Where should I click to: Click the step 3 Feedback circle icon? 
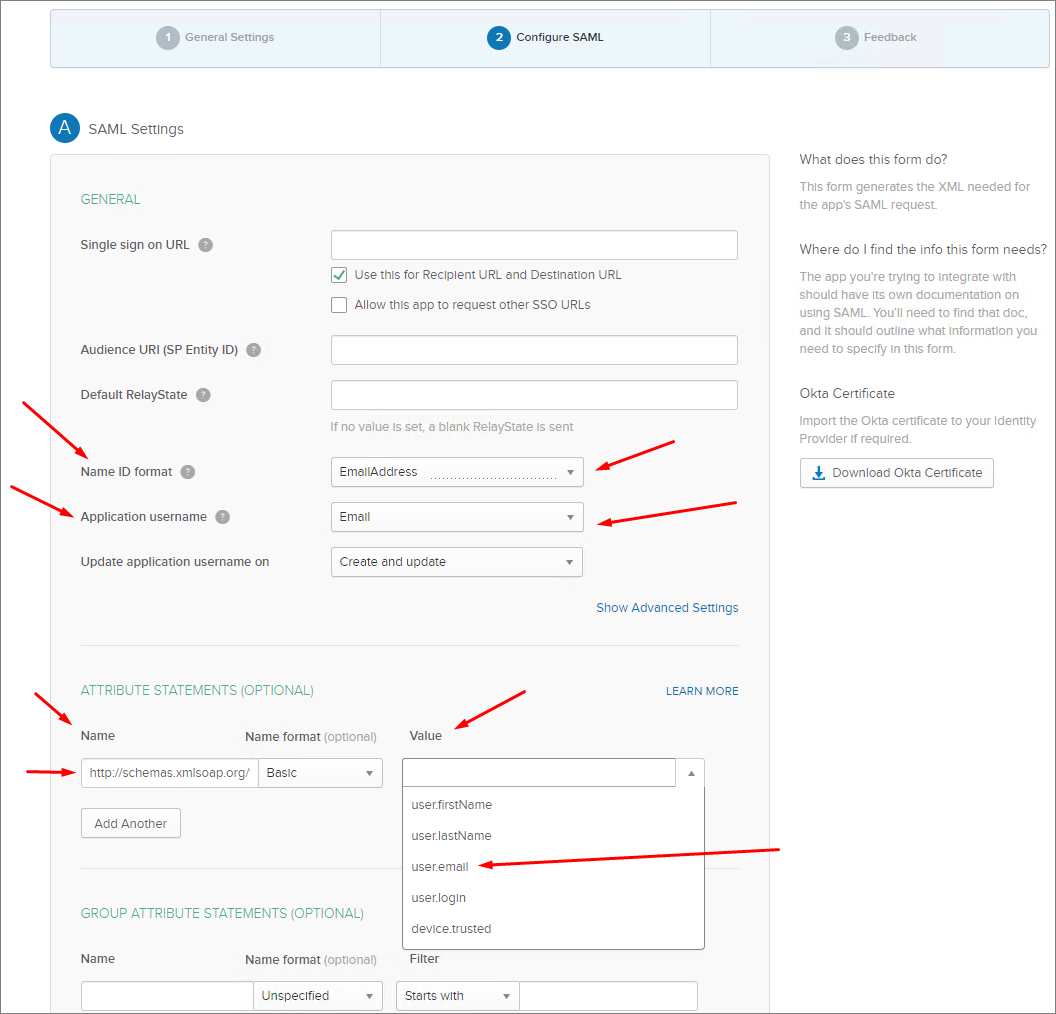point(846,38)
